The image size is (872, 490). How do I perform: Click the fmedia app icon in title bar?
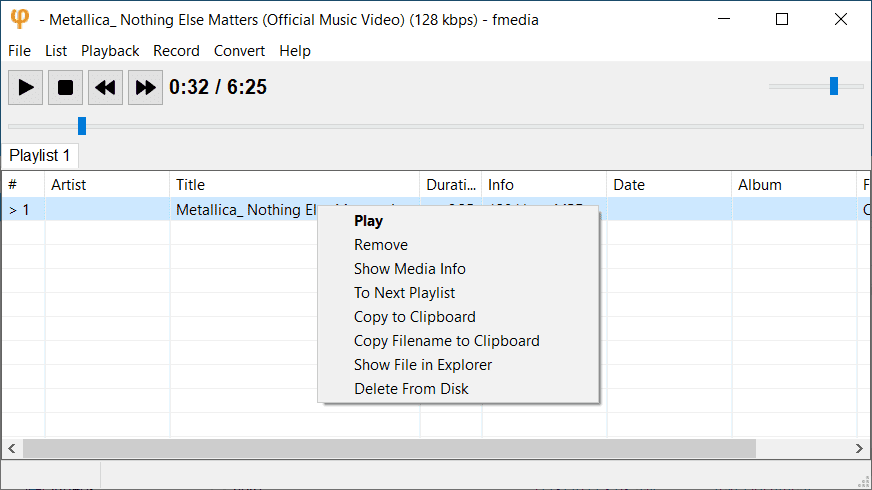click(x=19, y=19)
